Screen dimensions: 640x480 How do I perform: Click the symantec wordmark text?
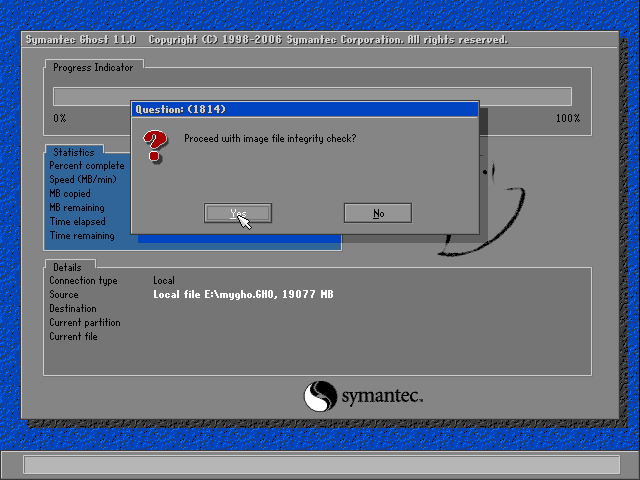[382, 396]
